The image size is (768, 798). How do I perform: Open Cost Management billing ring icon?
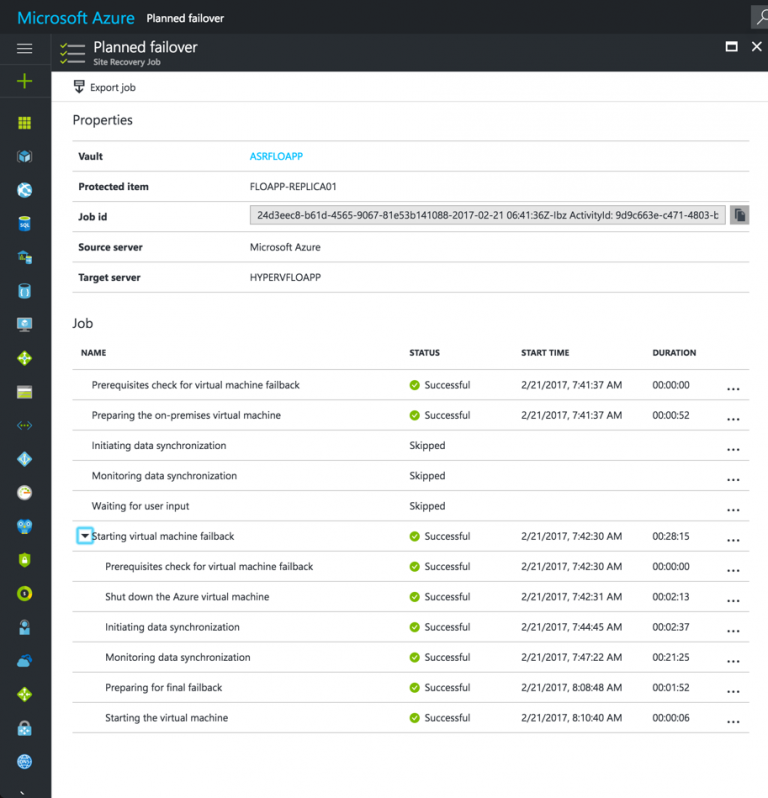tap(24, 593)
